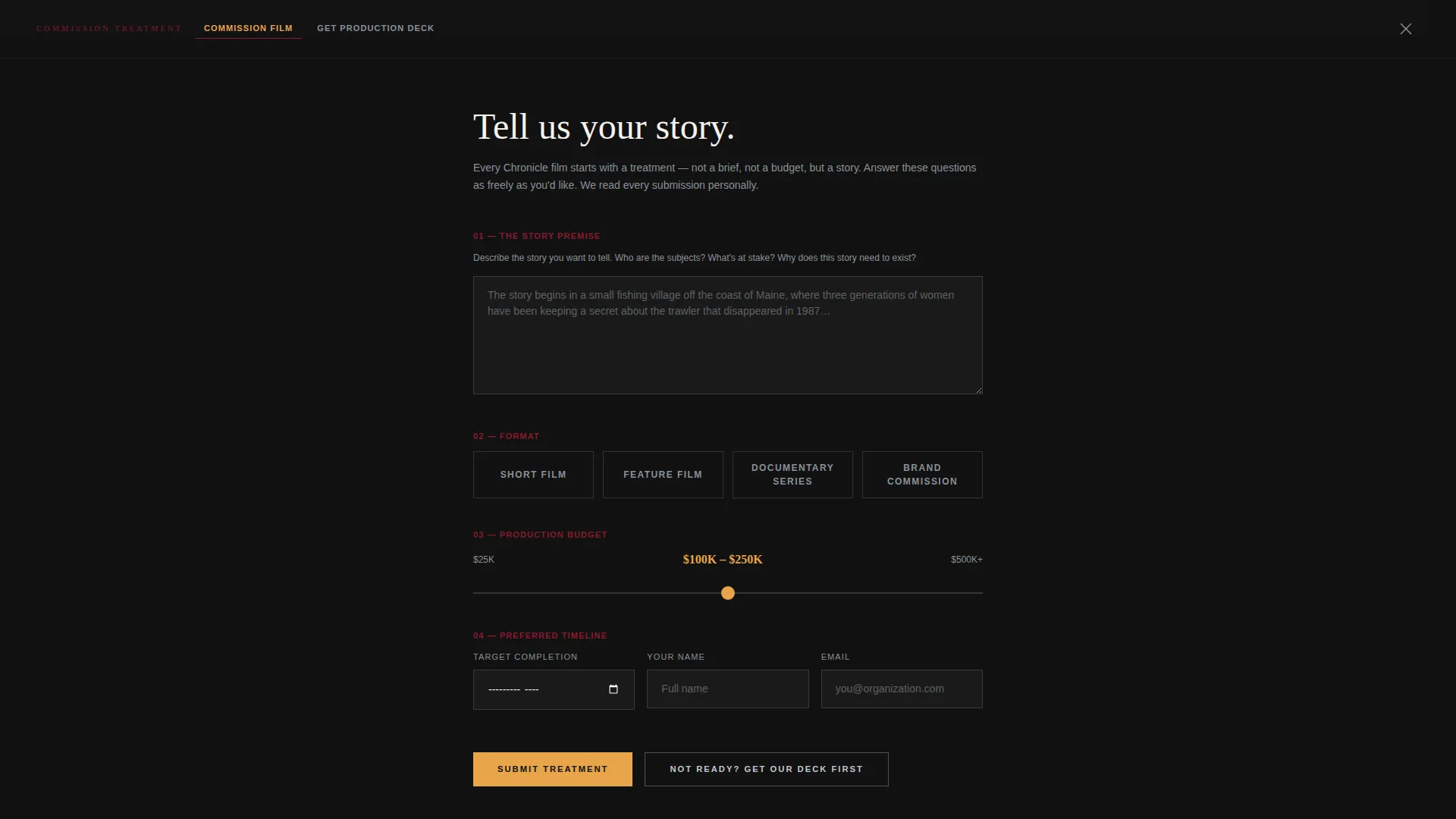Open the date picker calendar icon
The height and width of the screenshot is (819, 1456).
tap(613, 689)
